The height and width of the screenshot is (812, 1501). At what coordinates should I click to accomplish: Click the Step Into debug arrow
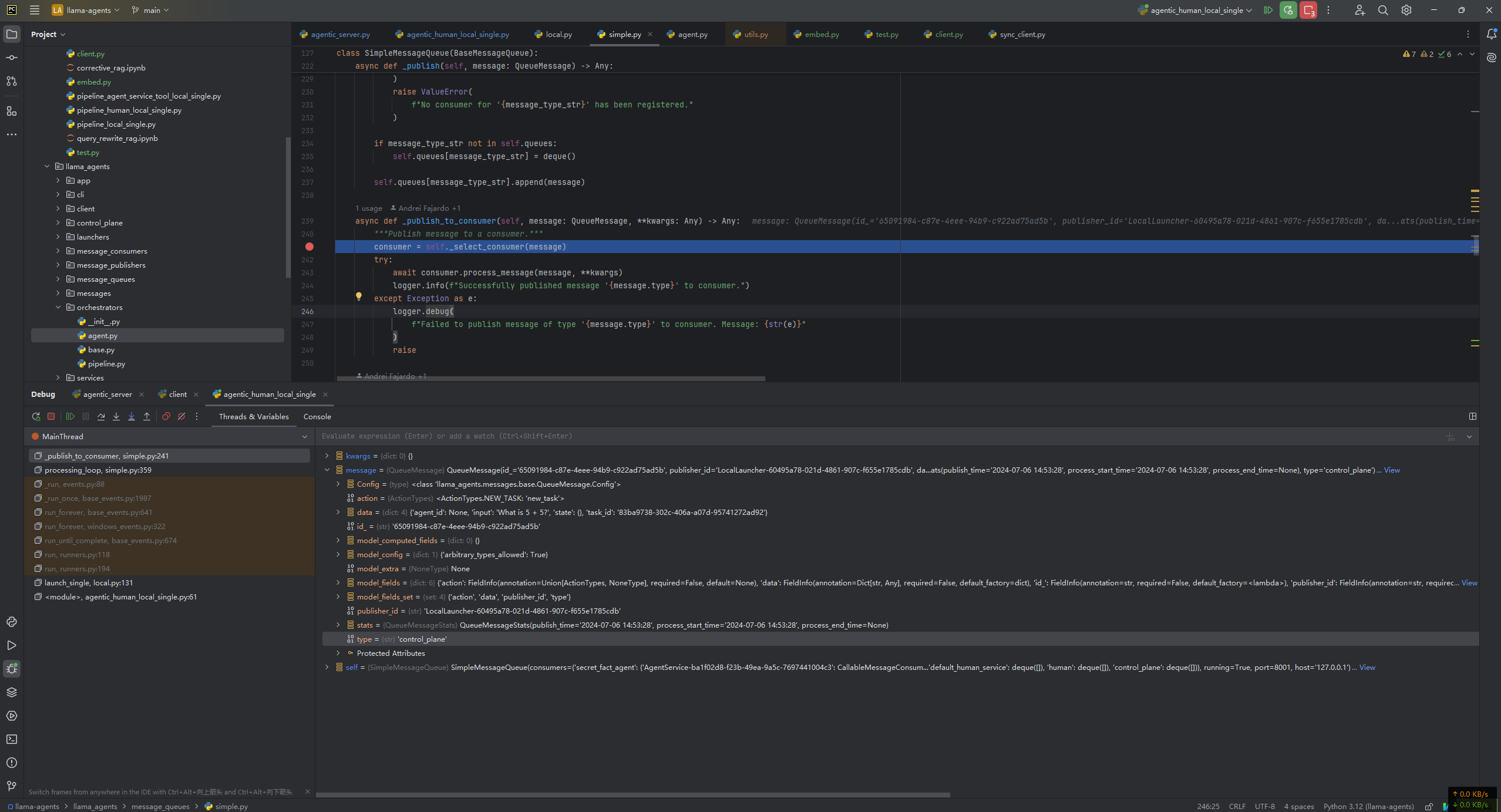116,416
